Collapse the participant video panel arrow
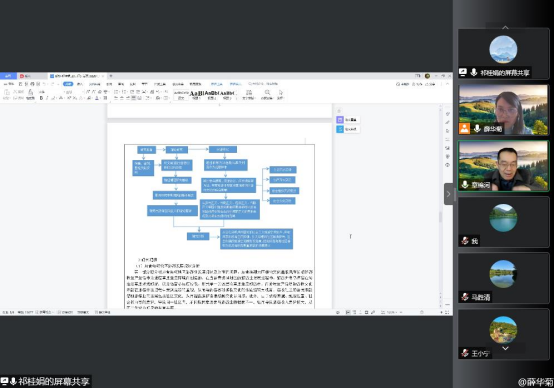554x388 pixels. point(448,194)
